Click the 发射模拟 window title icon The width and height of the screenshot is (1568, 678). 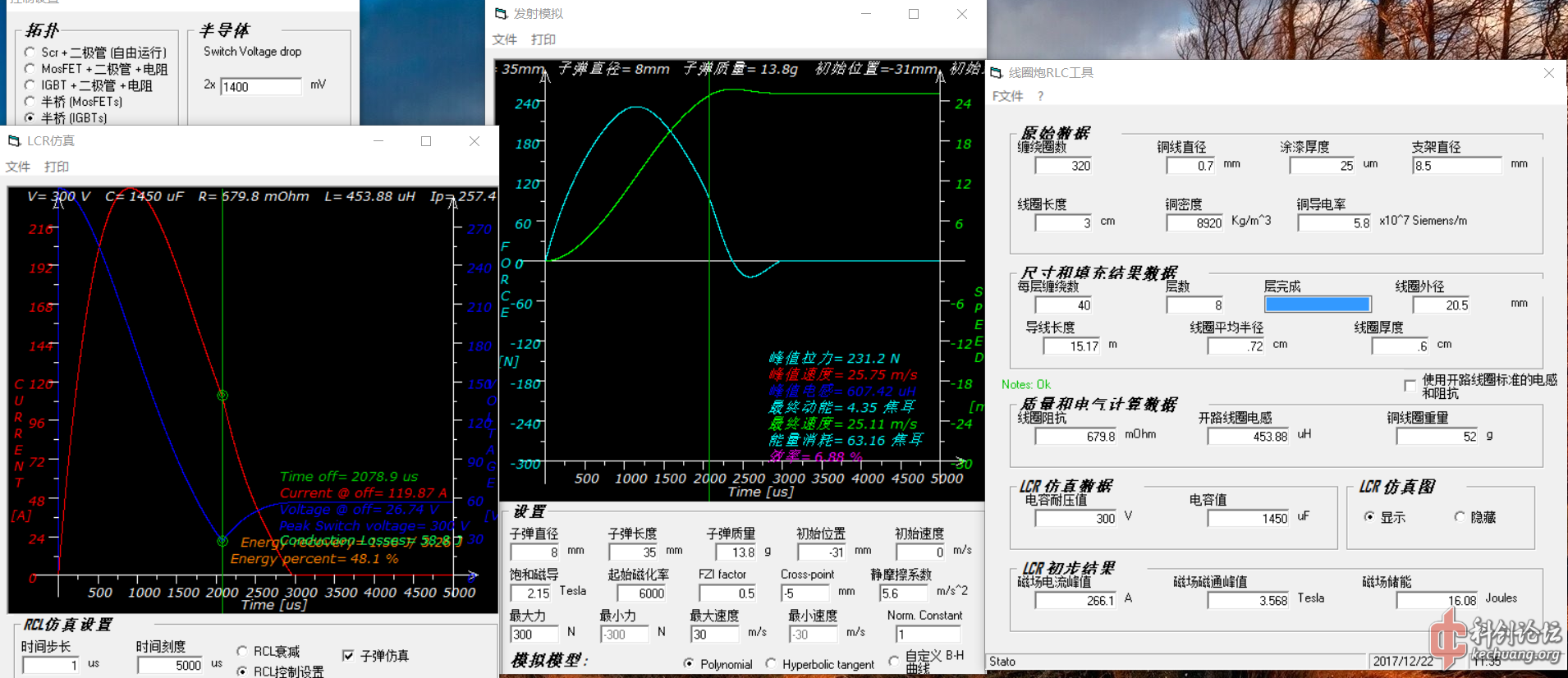click(501, 14)
